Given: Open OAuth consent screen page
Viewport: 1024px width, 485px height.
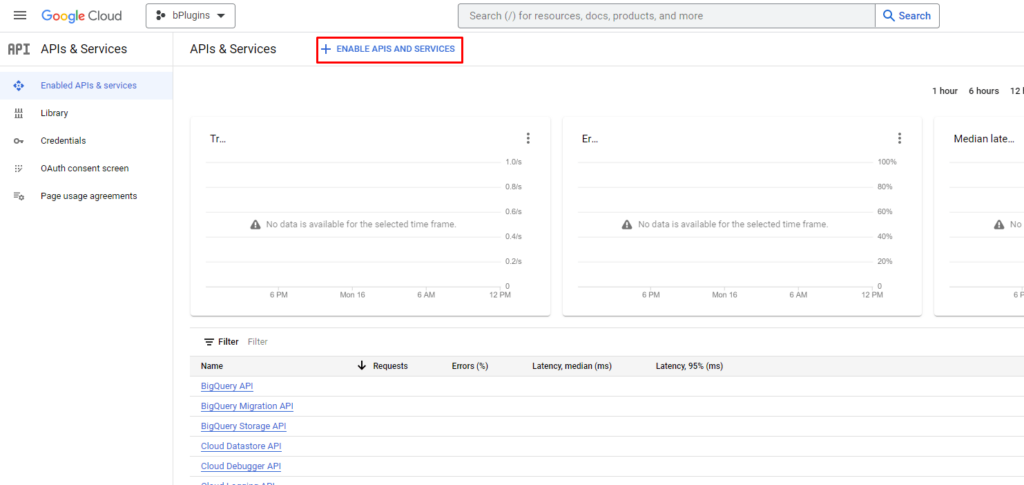Looking at the screenshot, I should tap(86, 168).
